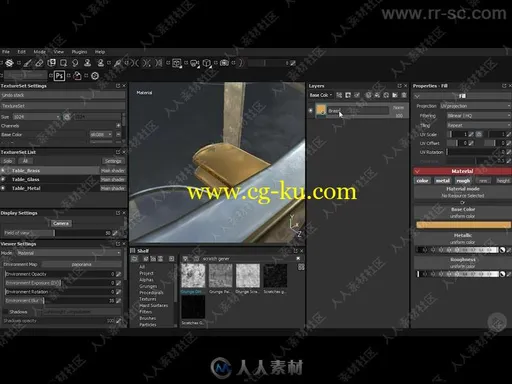
Task: Open the View menu
Action: click(x=59, y=52)
